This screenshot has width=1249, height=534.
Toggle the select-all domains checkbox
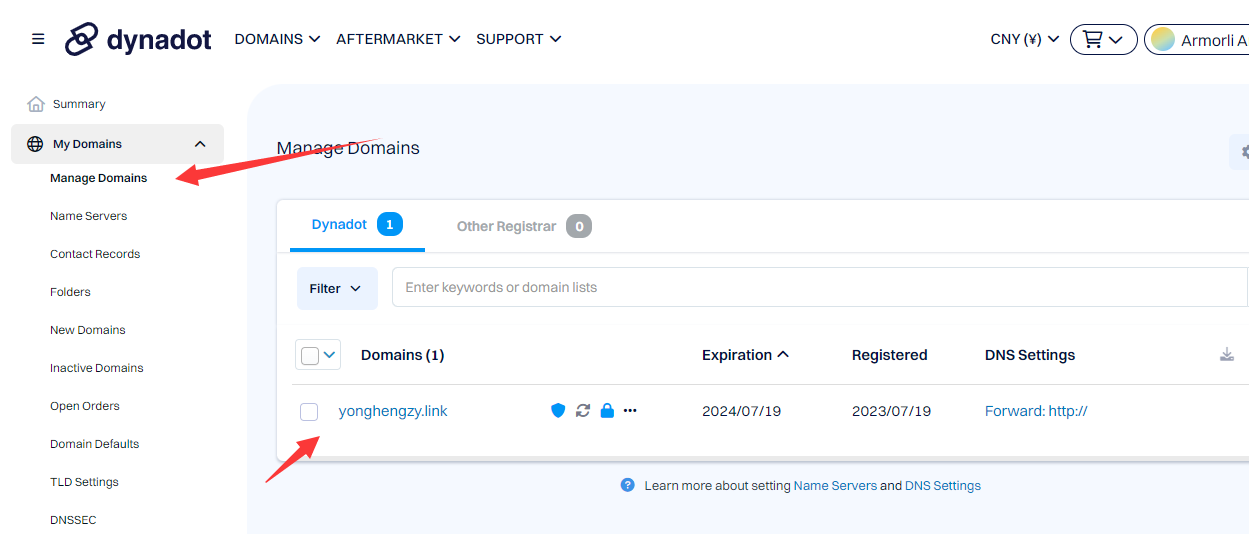pyautogui.click(x=310, y=355)
